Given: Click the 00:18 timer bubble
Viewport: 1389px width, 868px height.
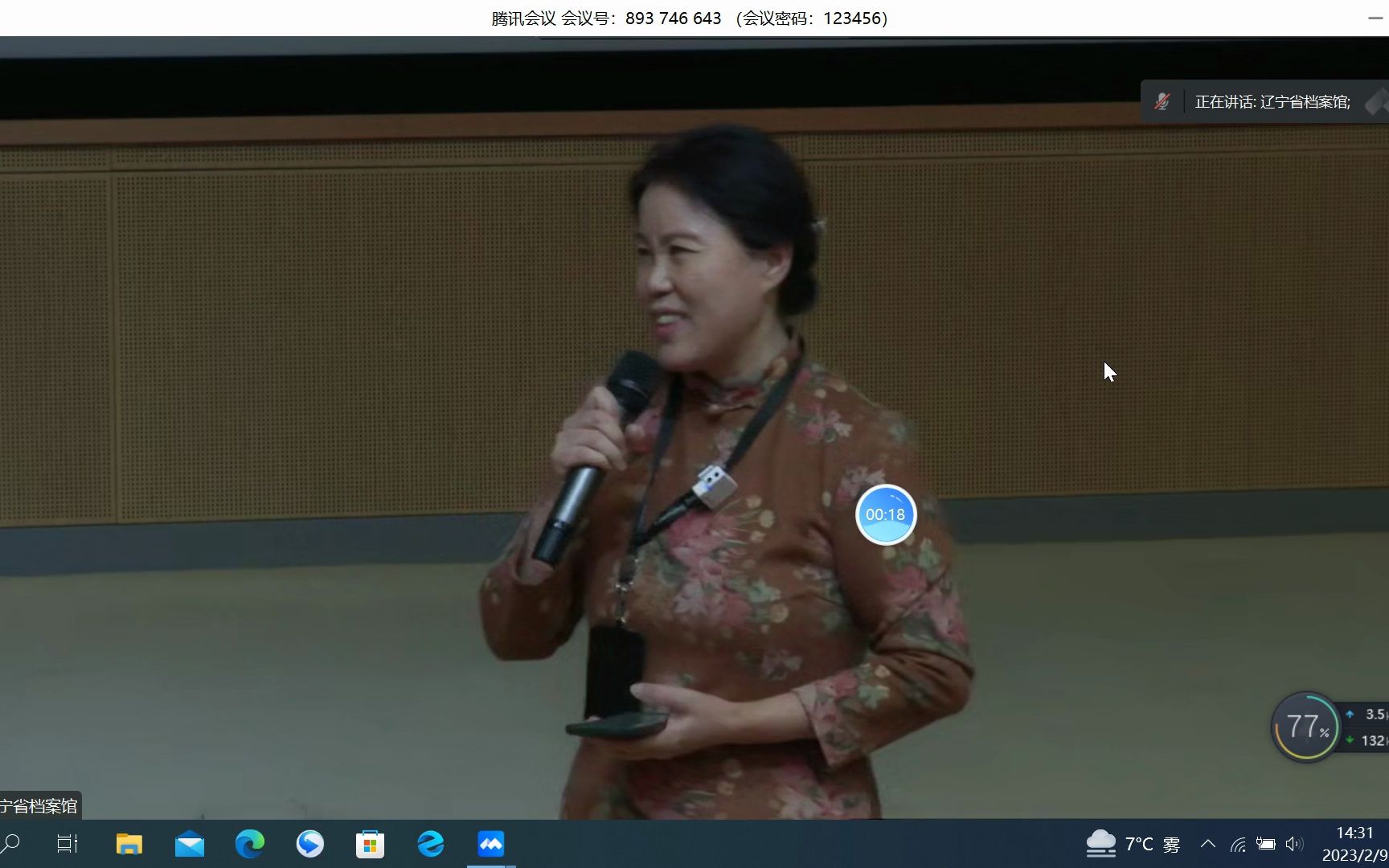Looking at the screenshot, I should (886, 514).
